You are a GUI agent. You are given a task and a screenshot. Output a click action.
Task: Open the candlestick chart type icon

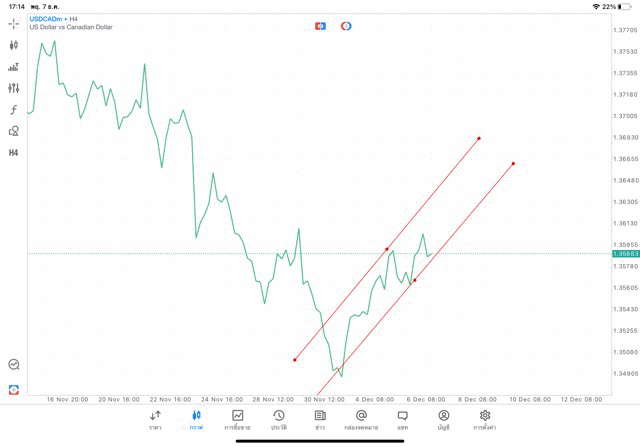14,45
